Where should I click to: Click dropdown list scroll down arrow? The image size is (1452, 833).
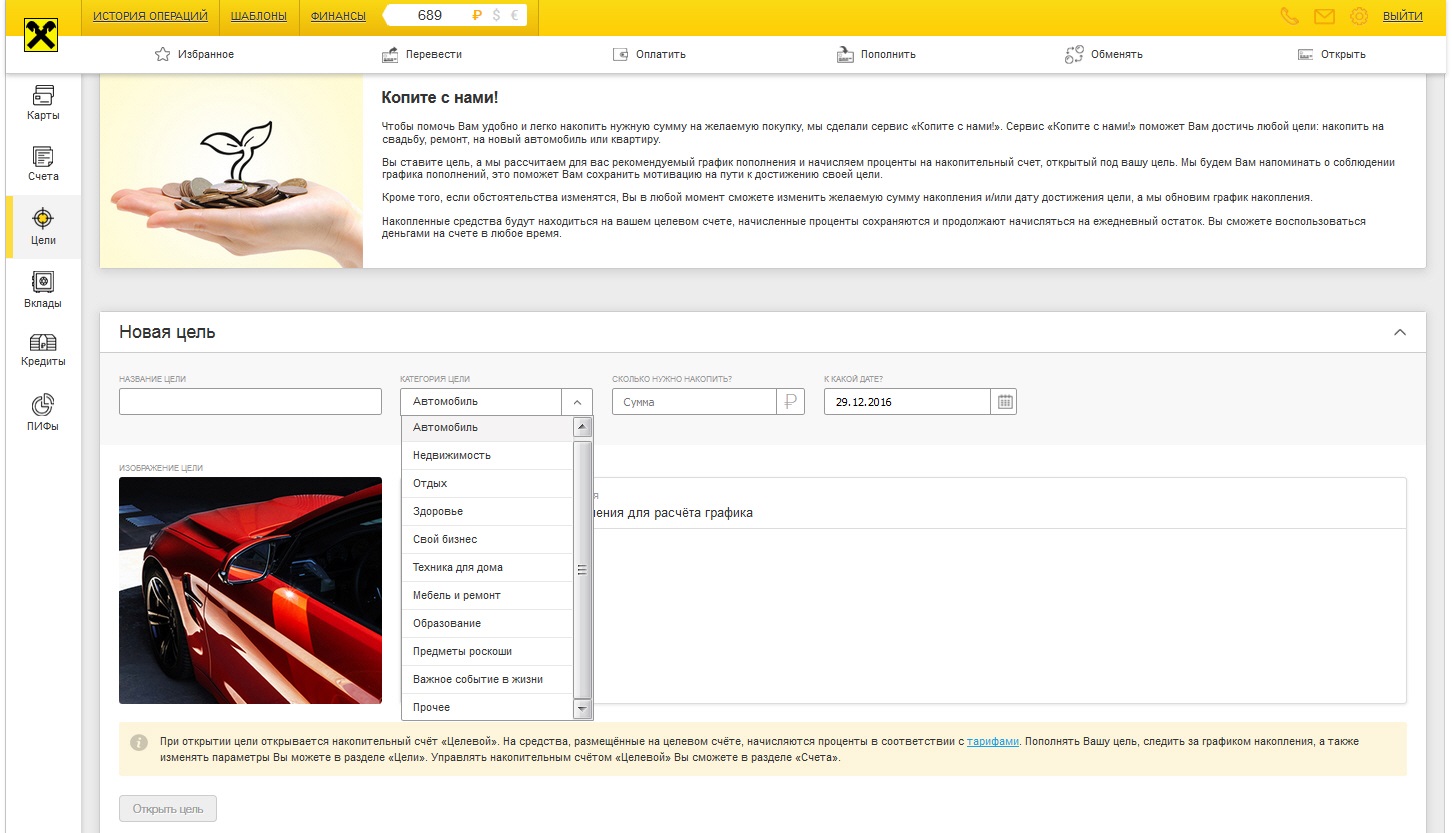[x=582, y=708]
